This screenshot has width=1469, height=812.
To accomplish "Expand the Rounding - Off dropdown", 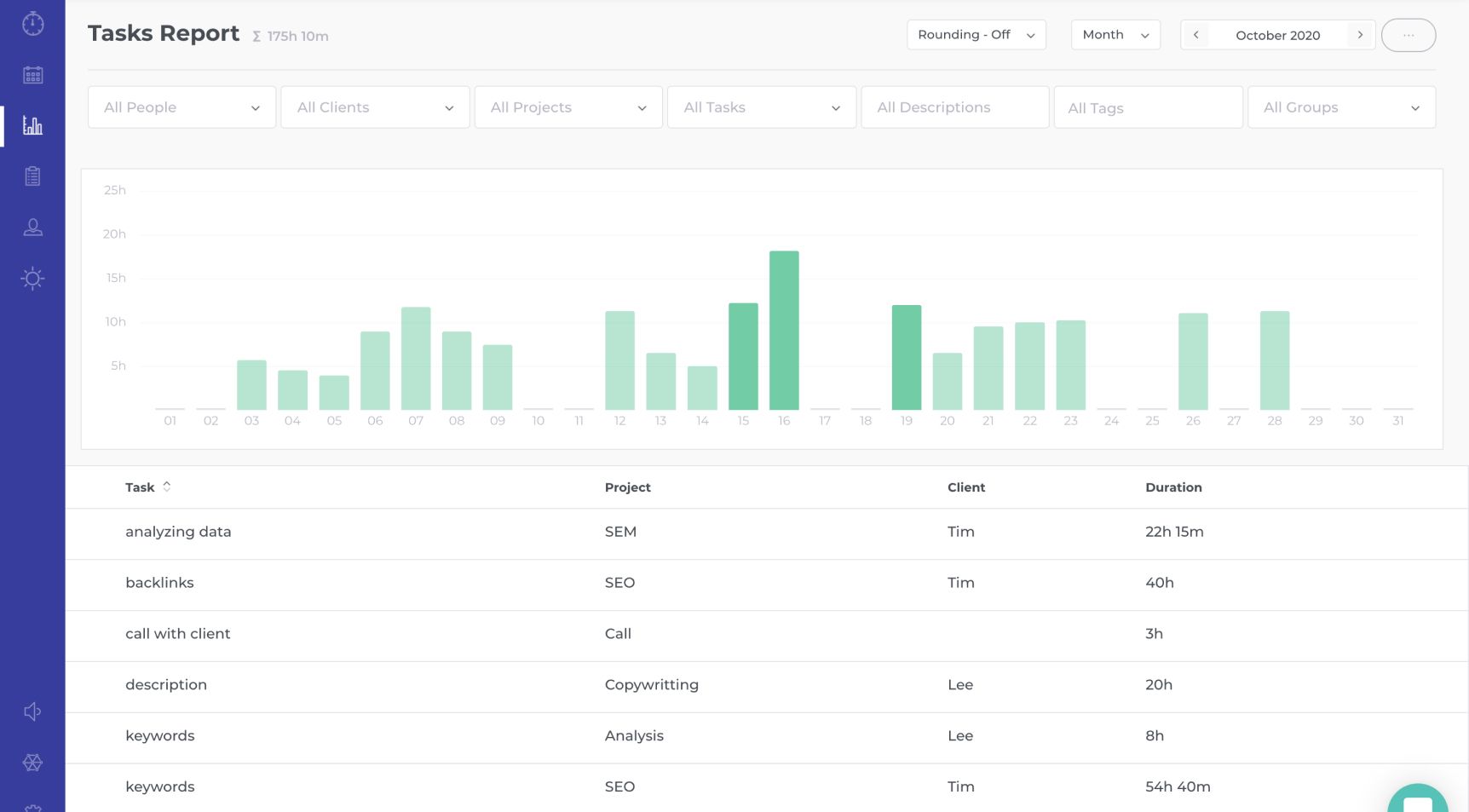I will (976, 35).
